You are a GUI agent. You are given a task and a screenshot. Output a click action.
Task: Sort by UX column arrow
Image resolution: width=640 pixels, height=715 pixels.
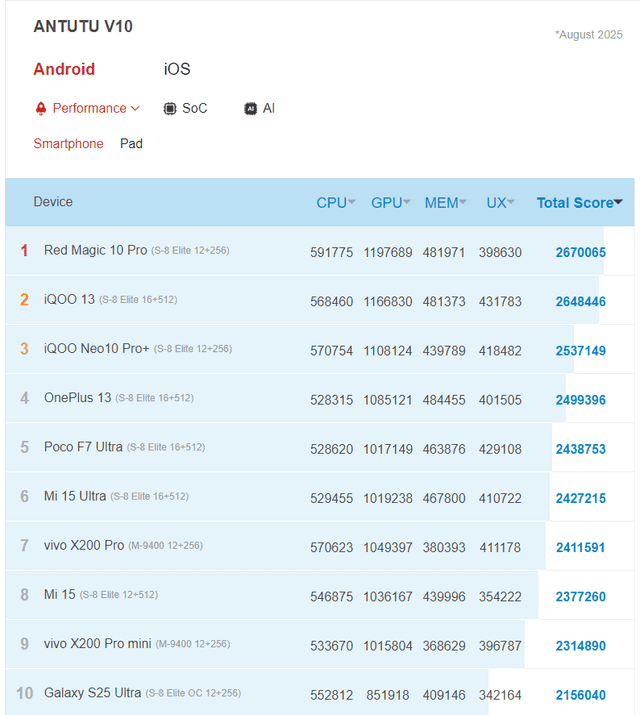click(511, 203)
